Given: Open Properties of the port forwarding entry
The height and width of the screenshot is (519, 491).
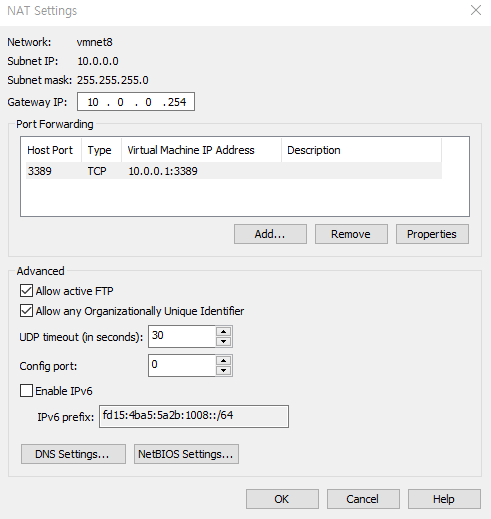Looking at the screenshot, I should click(432, 234).
